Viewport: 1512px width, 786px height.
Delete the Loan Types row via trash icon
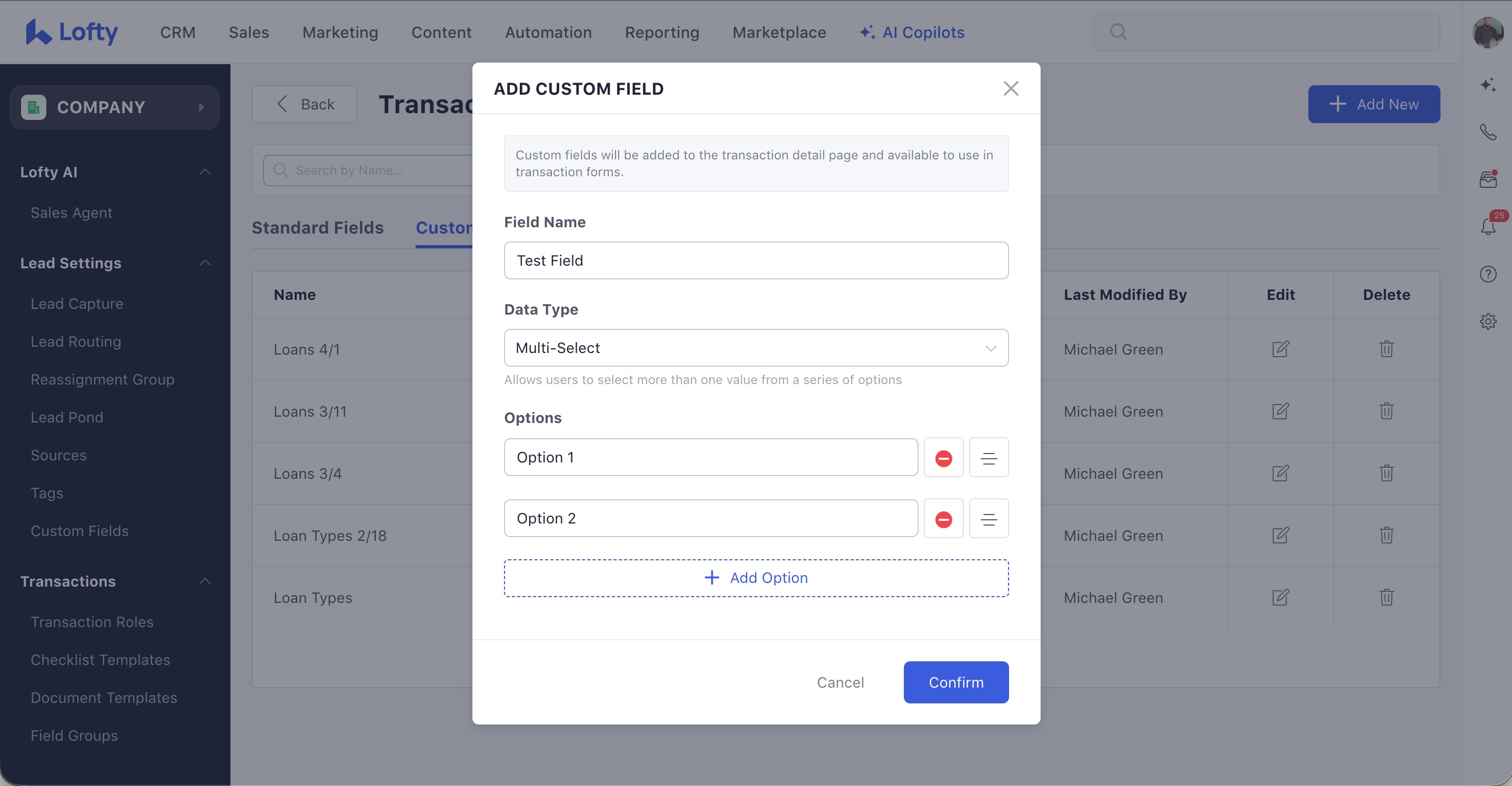[1386, 598]
